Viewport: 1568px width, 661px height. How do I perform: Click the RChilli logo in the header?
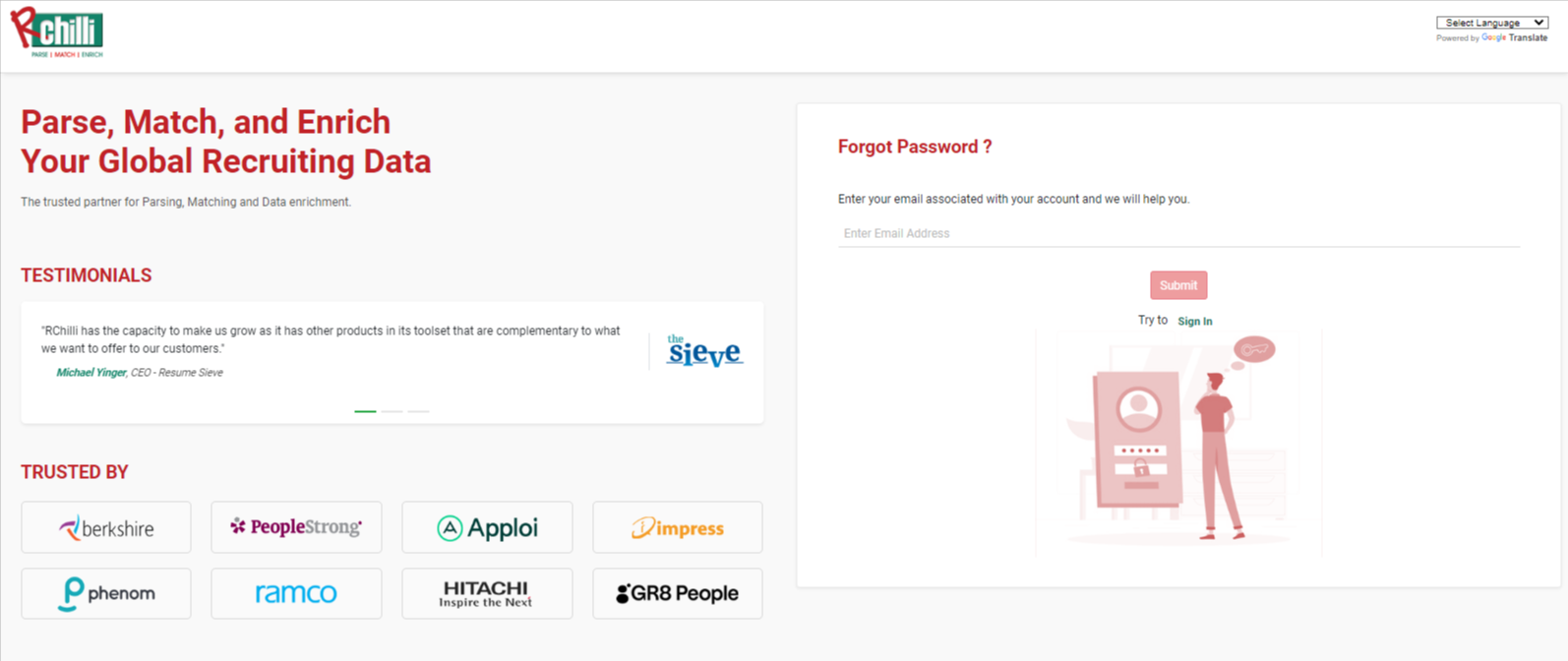click(57, 33)
